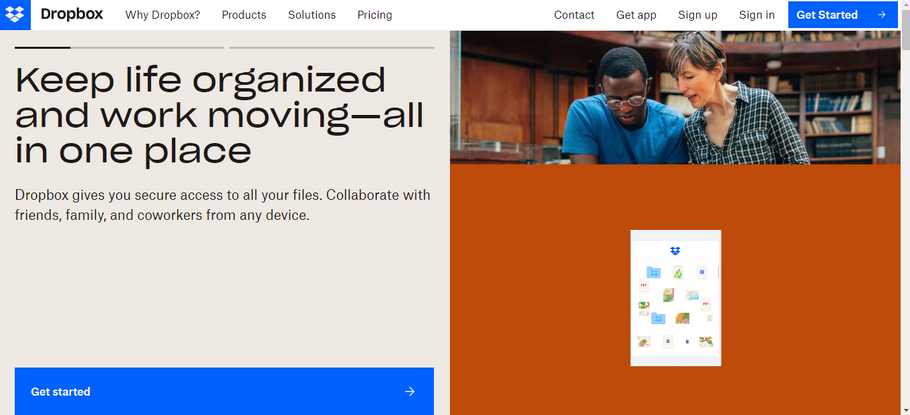This screenshot has width=910, height=415.
Task: Click the top-left shared folder icon in illustration
Action: click(x=653, y=272)
